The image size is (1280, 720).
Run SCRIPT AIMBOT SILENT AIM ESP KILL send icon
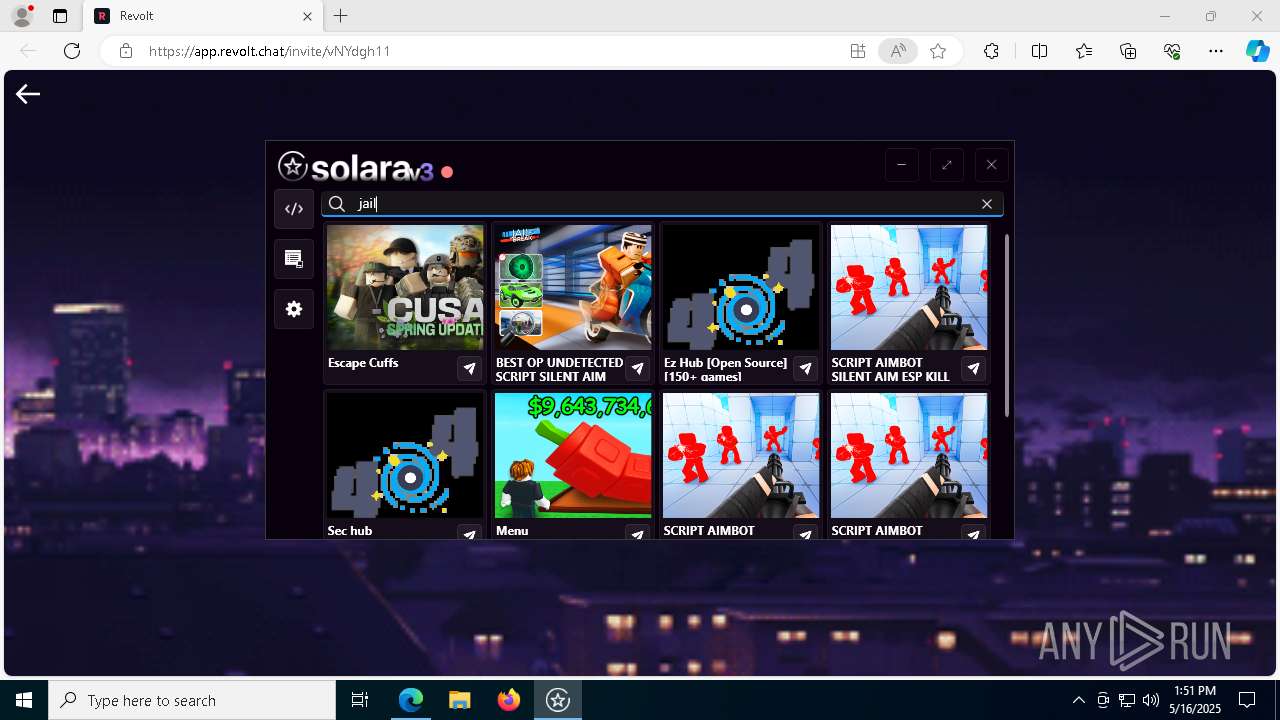coord(973,369)
